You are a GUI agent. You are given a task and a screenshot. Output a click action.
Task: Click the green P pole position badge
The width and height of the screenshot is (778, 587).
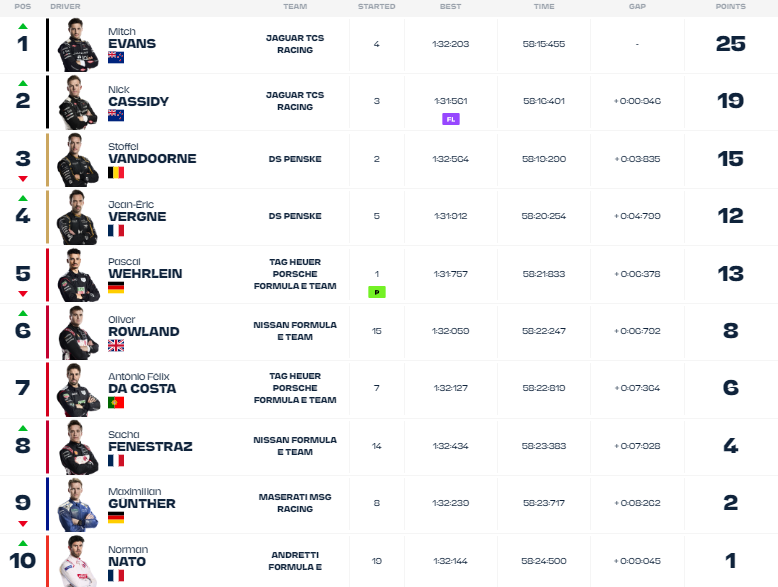click(x=377, y=292)
